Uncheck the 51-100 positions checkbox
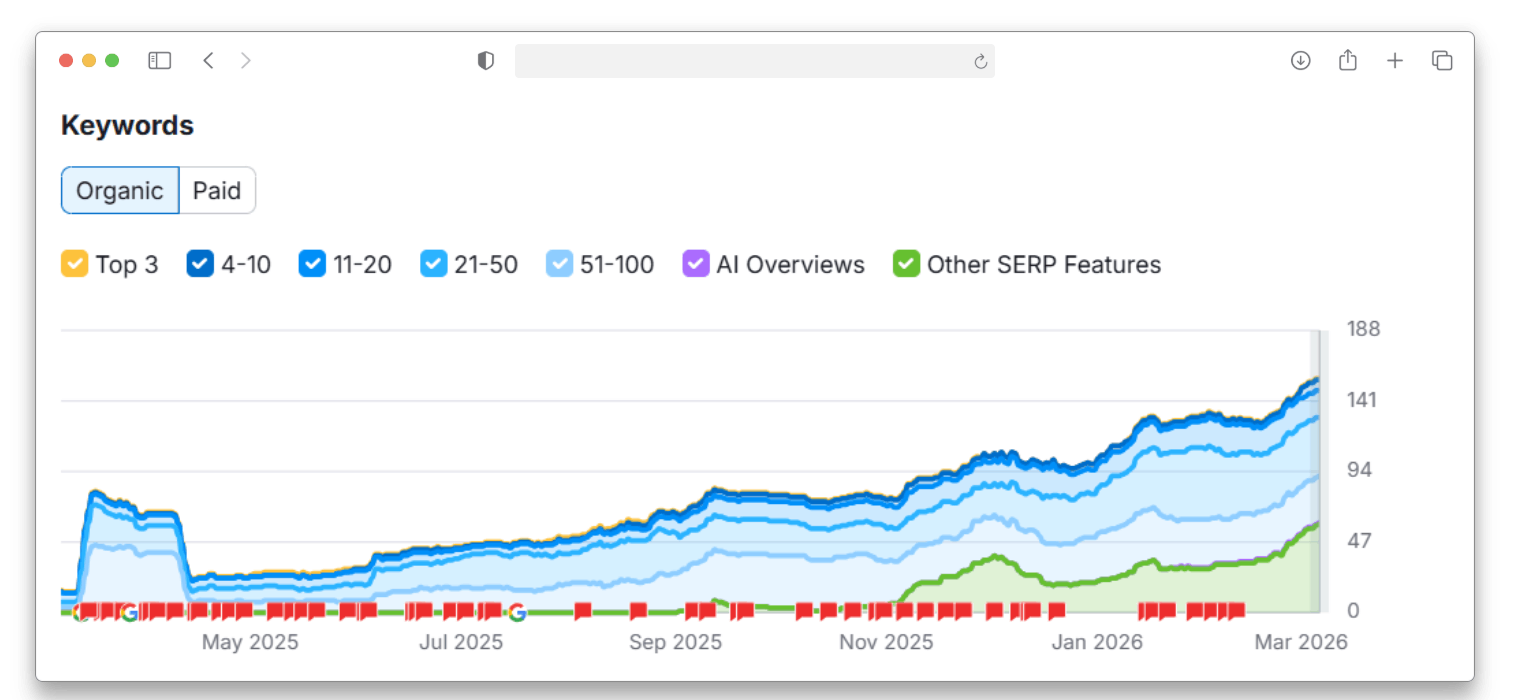Viewport: 1514px width, 700px height. coord(559,264)
